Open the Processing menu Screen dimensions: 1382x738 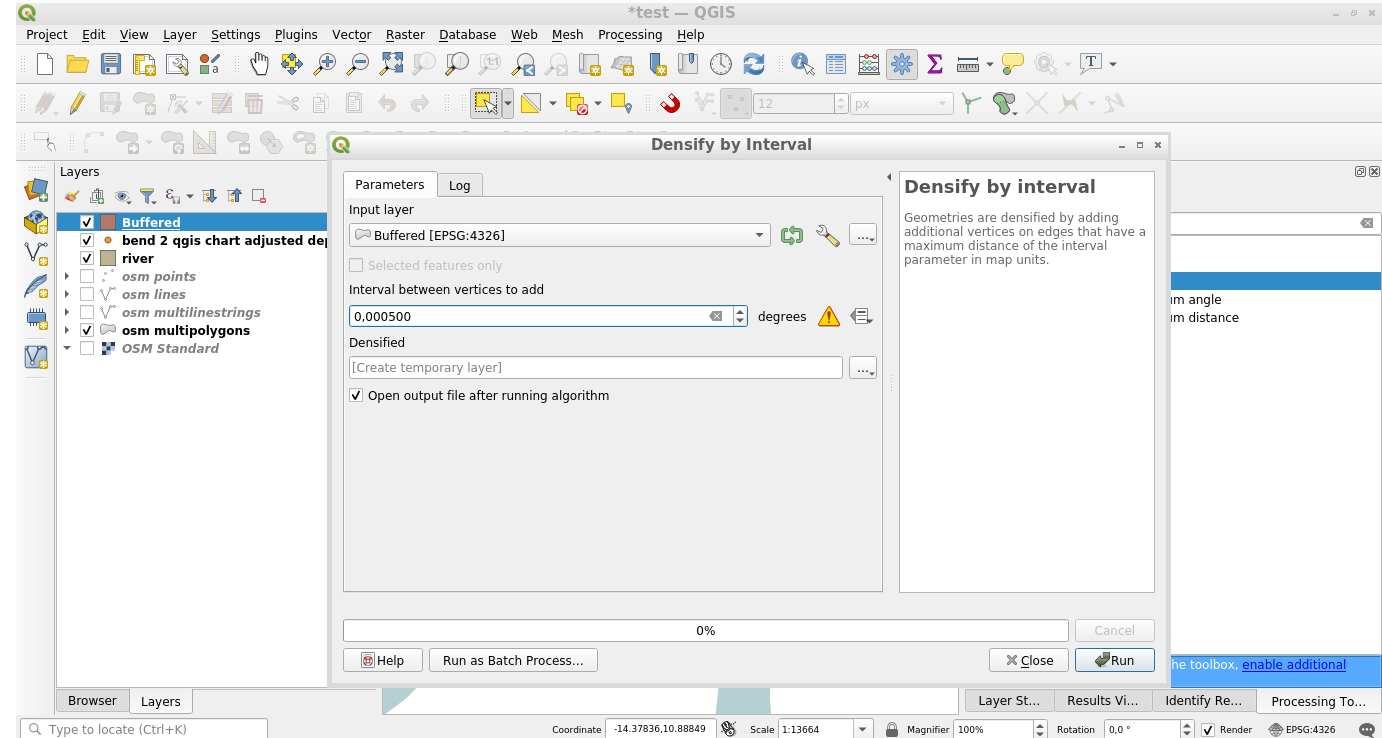630,34
